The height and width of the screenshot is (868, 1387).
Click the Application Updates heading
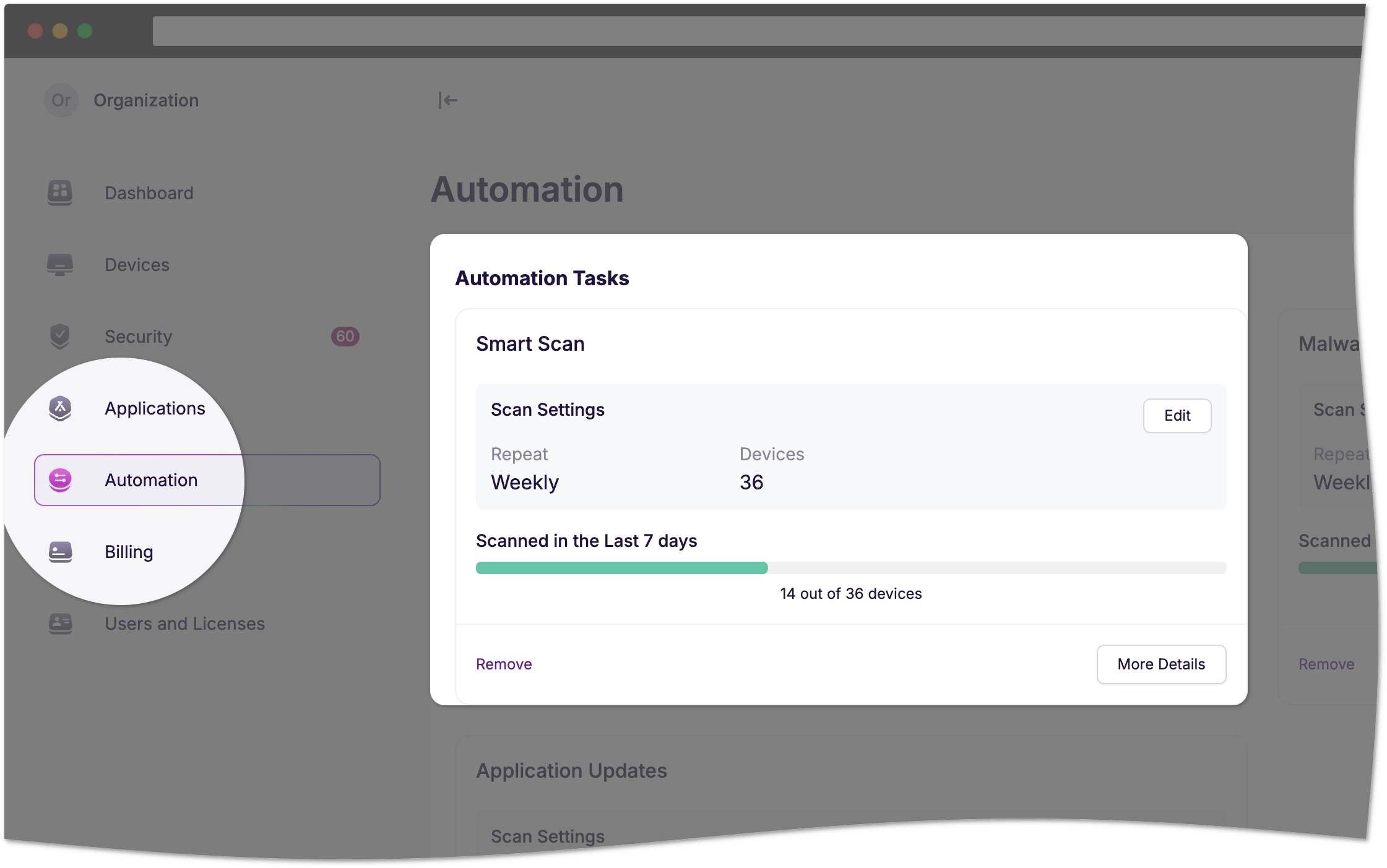(571, 770)
